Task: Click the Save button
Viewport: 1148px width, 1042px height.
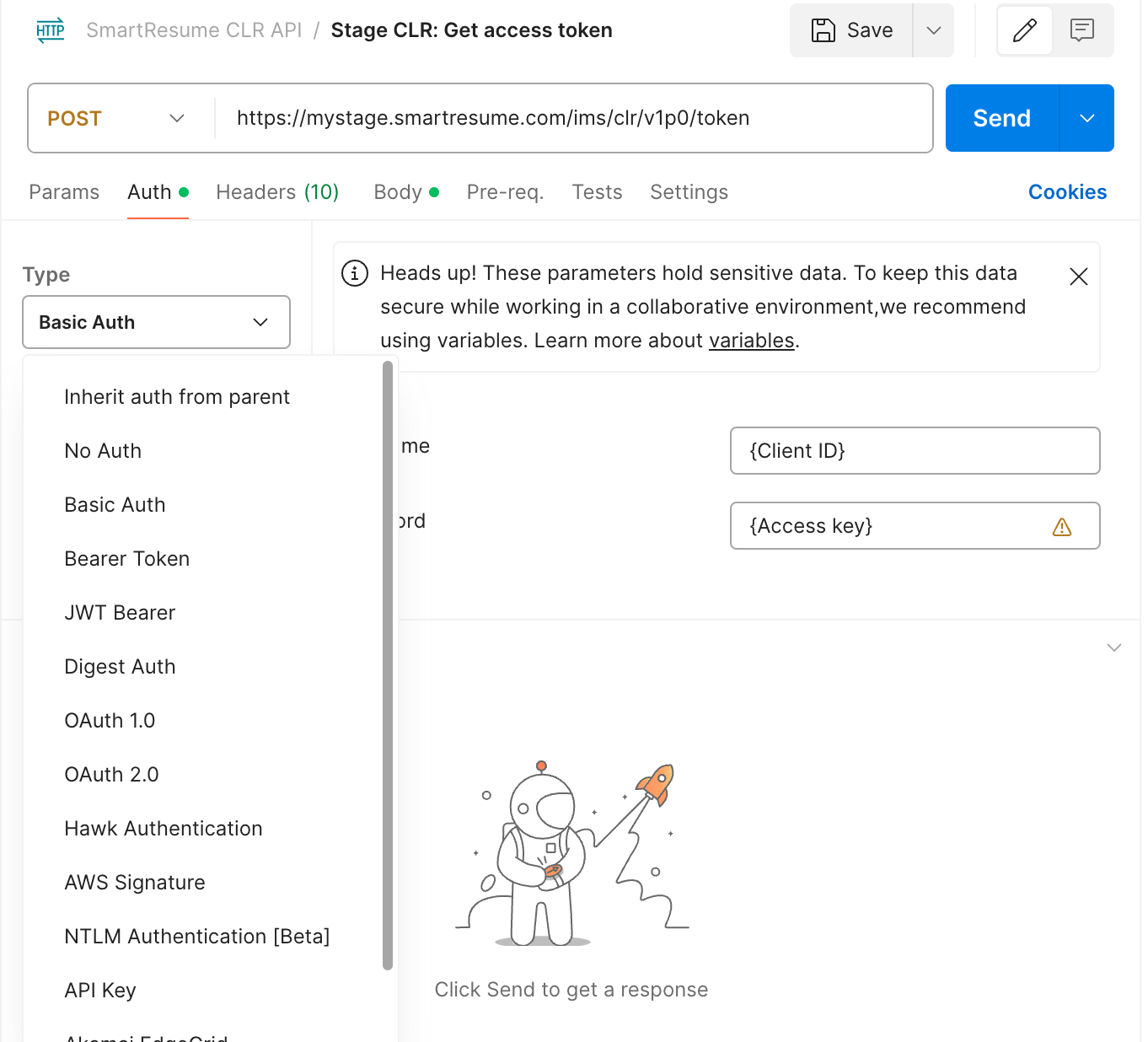Action: coord(851,30)
